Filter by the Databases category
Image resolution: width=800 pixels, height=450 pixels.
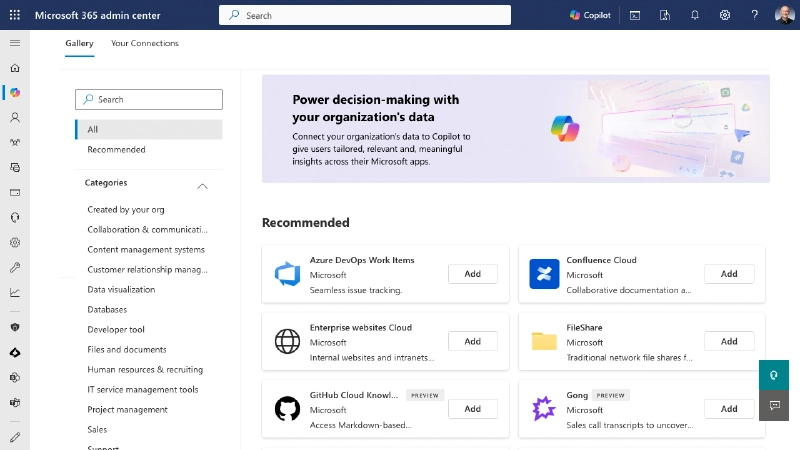(x=107, y=310)
